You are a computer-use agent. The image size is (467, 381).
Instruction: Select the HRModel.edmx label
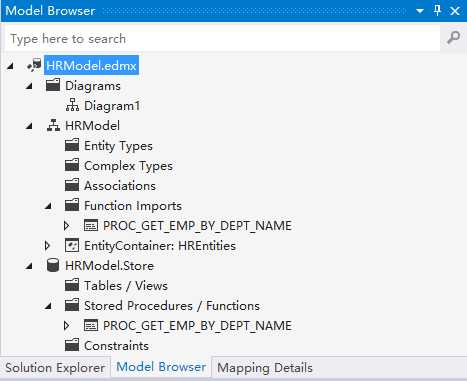(91, 65)
